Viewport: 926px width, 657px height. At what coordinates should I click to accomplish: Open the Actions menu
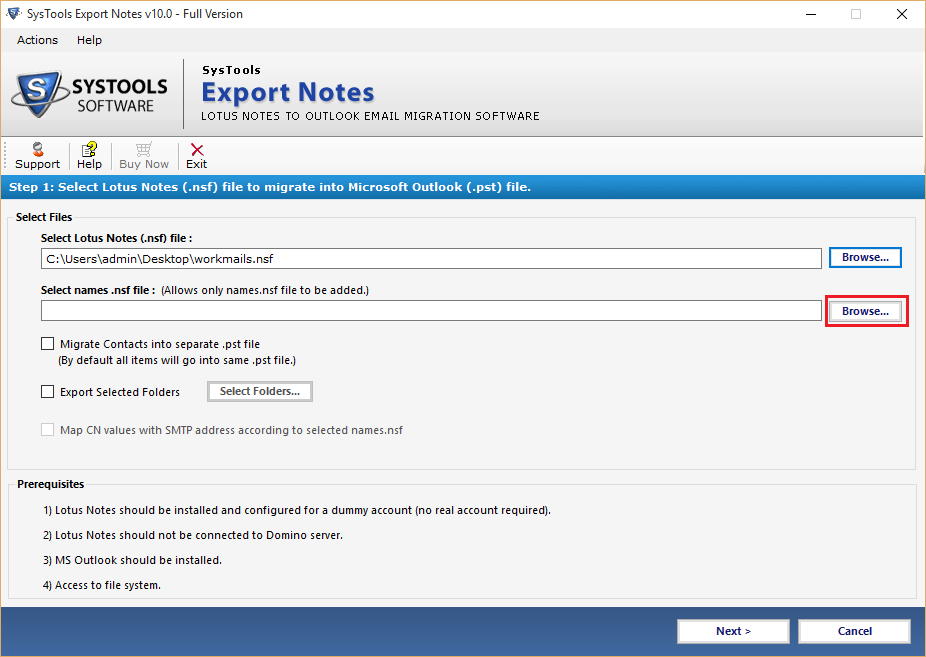point(37,40)
